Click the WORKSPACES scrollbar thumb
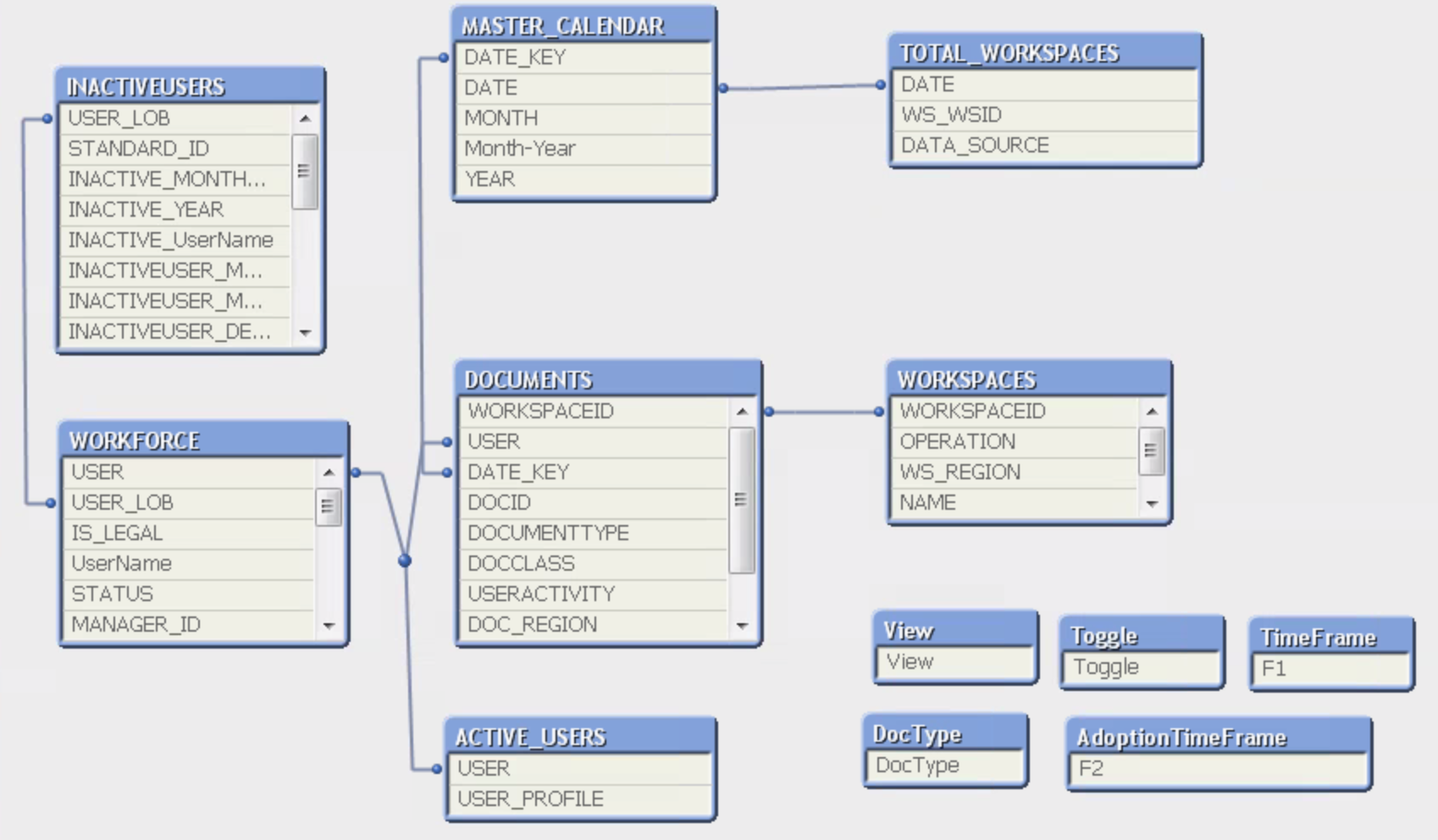 pyautogui.click(x=1152, y=450)
